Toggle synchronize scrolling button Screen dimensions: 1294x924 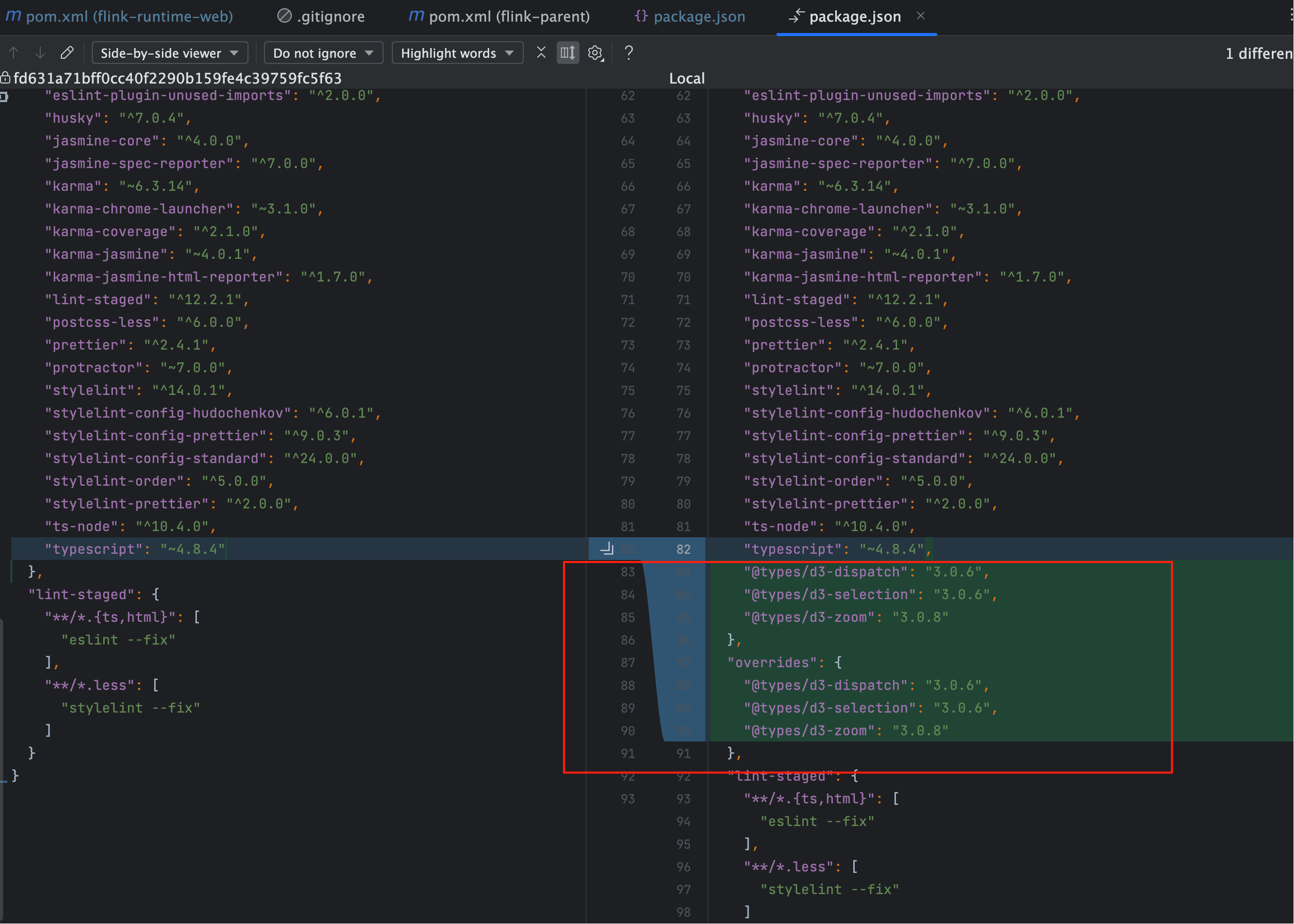568,53
